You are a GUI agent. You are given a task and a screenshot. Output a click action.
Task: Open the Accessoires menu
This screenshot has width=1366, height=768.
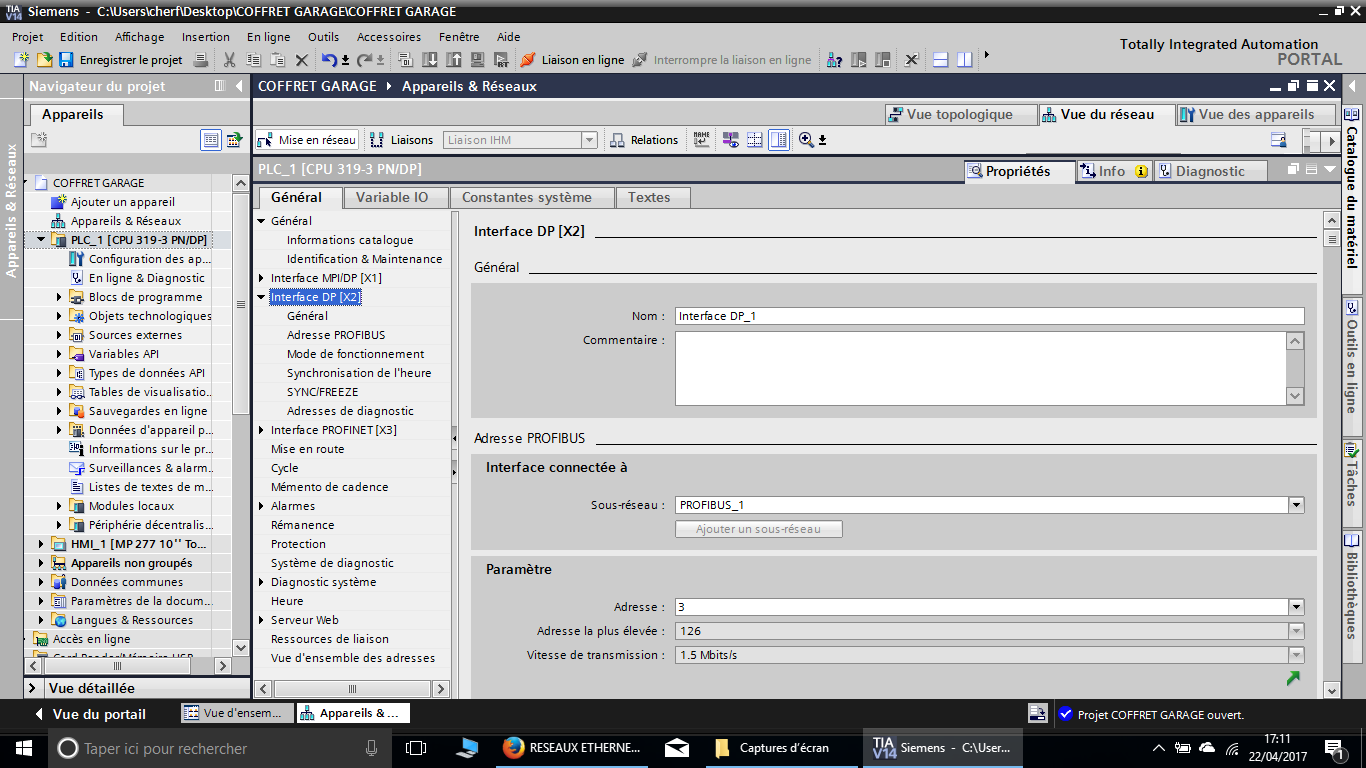[388, 37]
